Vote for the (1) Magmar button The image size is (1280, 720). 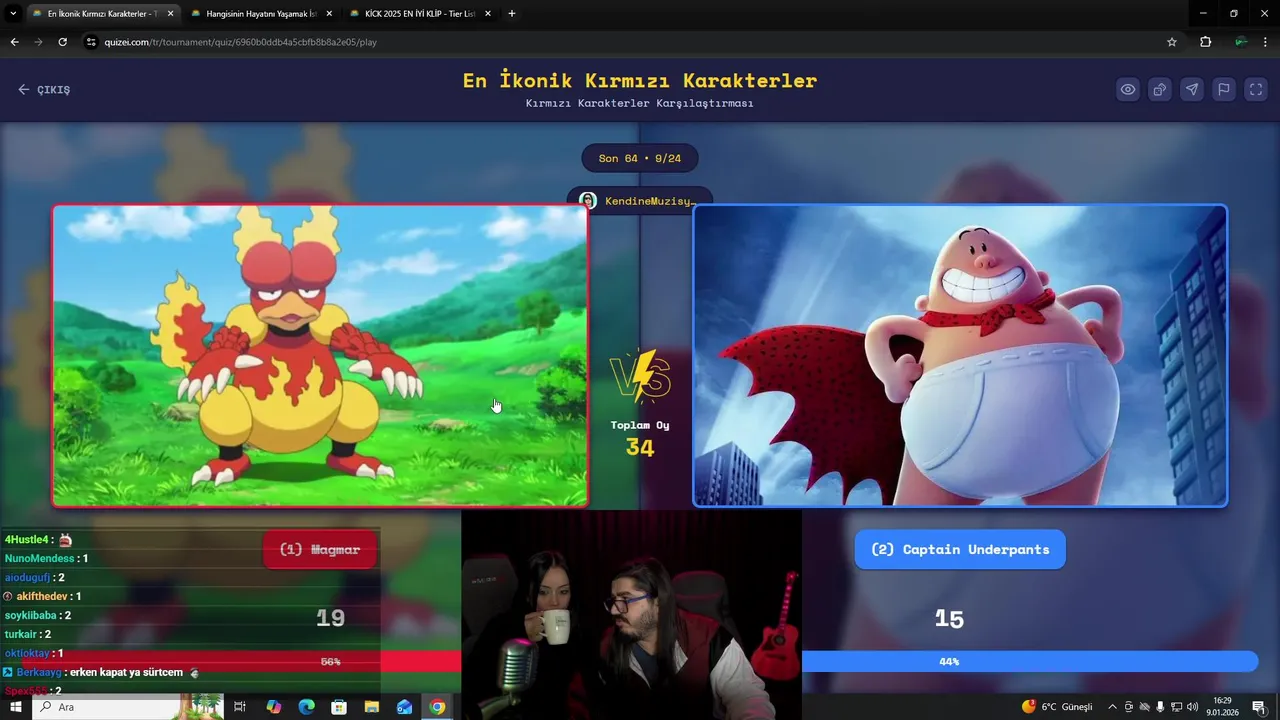pos(320,549)
